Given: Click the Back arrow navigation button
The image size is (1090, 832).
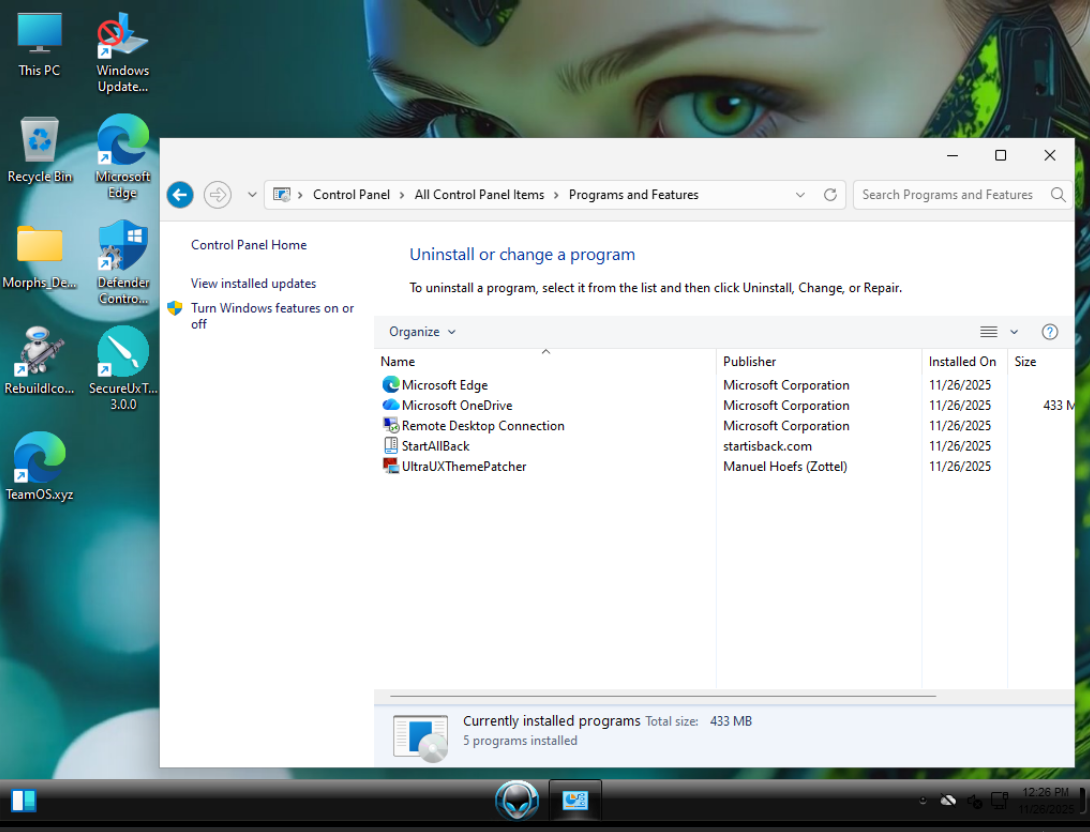Looking at the screenshot, I should (x=180, y=195).
